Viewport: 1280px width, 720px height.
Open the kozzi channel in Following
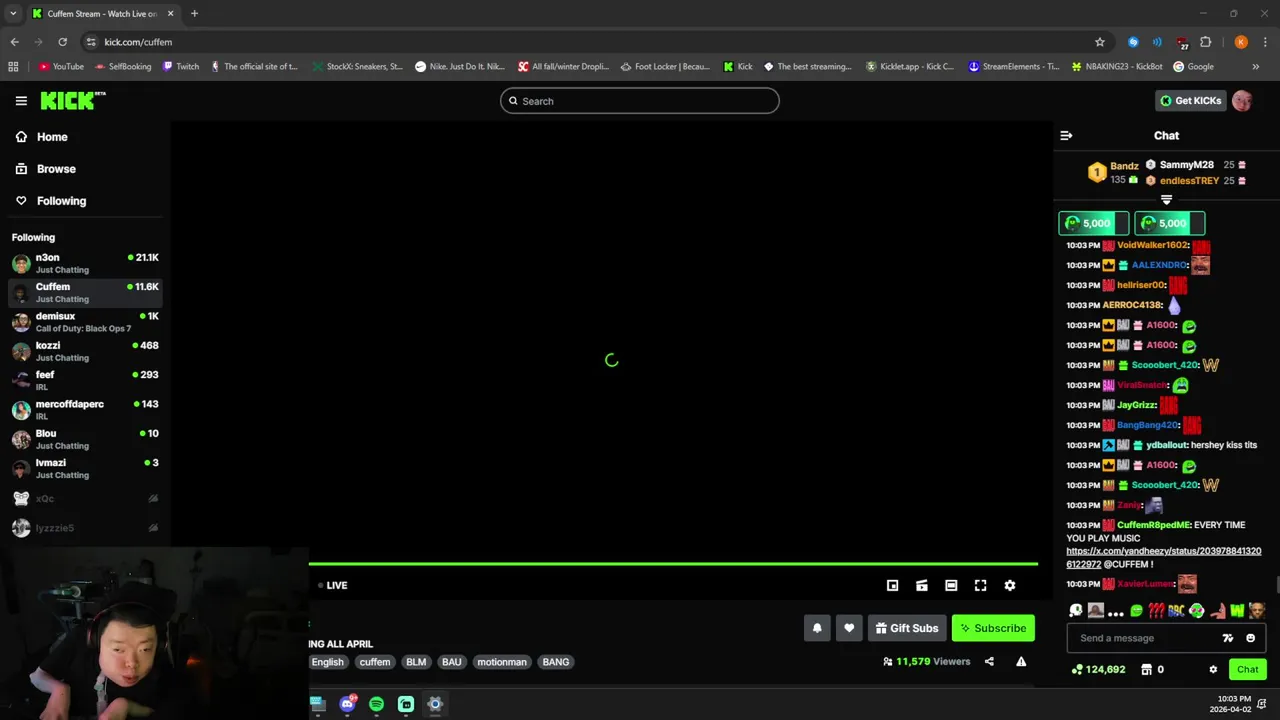pyautogui.click(x=85, y=351)
